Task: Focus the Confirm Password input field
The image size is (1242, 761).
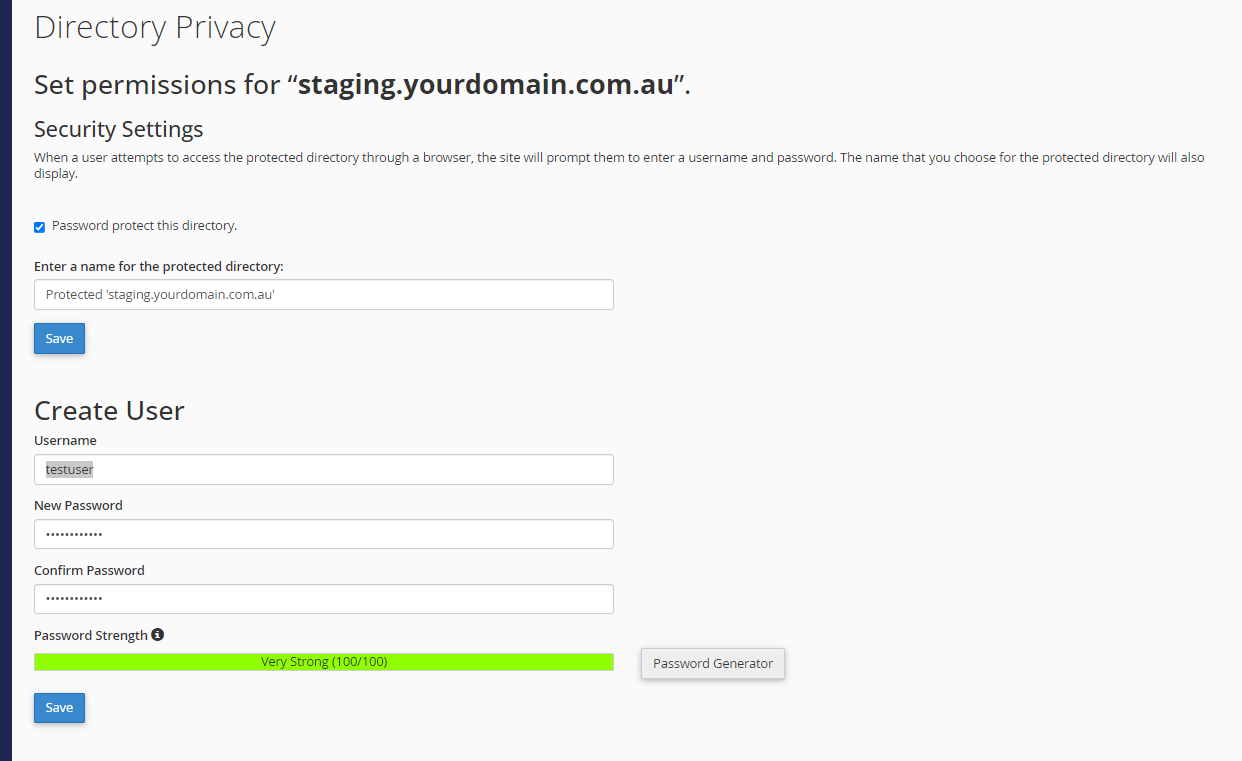Action: (324, 599)
